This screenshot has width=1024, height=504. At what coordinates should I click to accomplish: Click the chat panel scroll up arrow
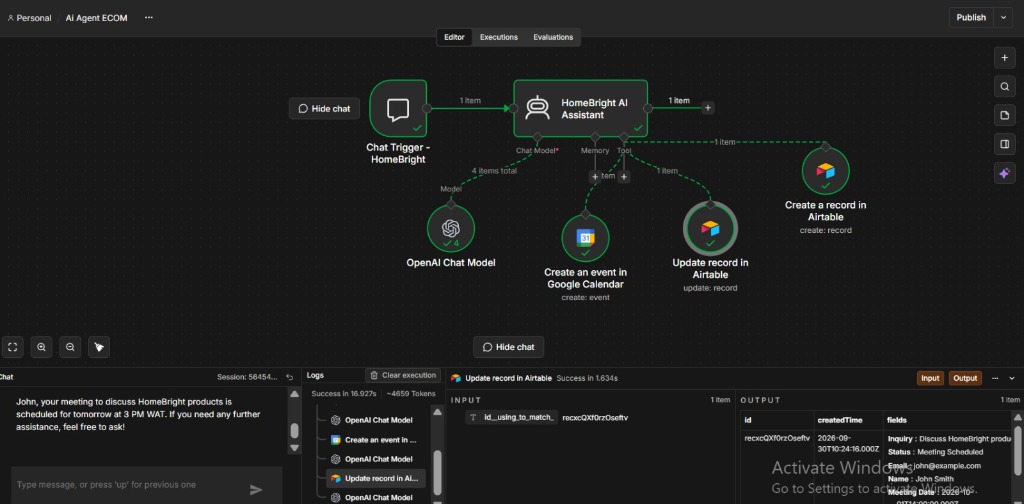[295, 394]
